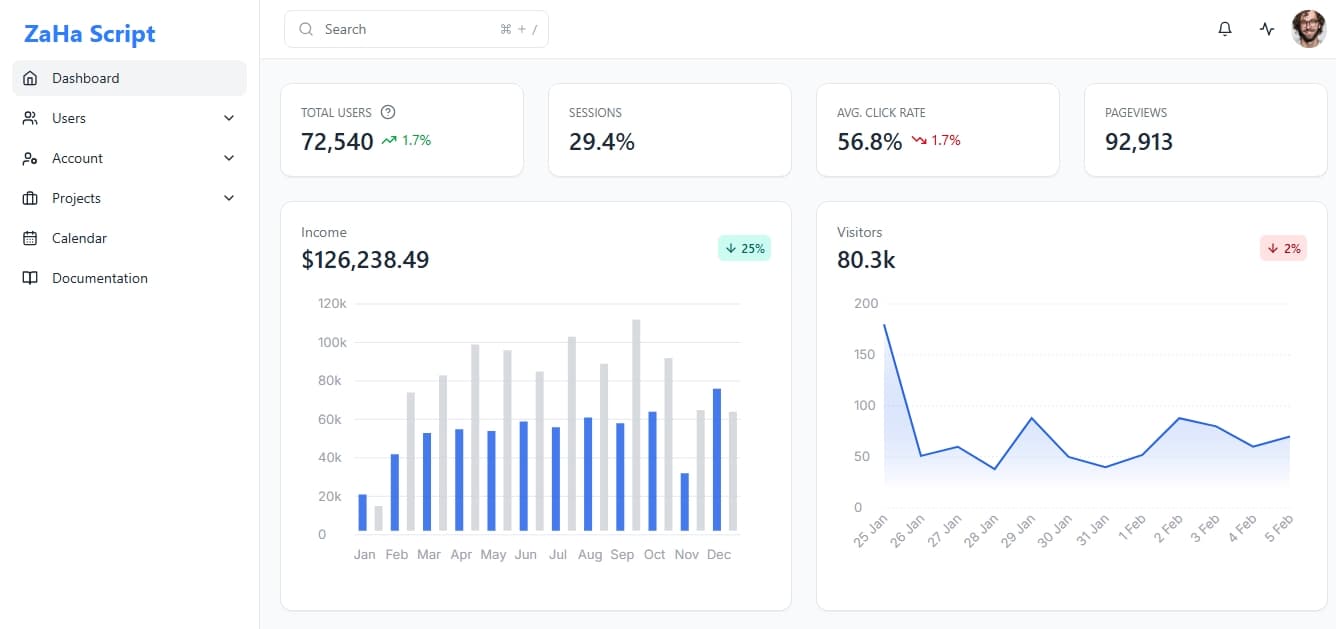Focus the Search input field
The height and width of the screenshot is (629, 1336).
[x=410, y=29]
